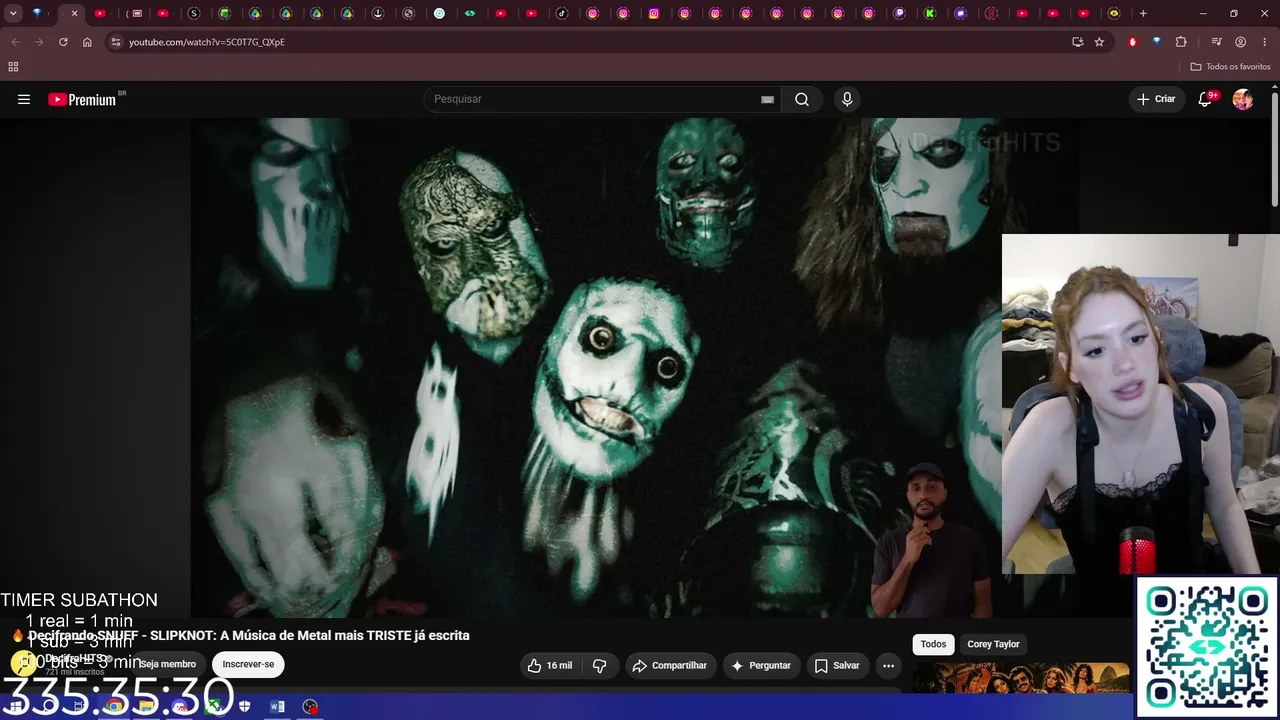This screenshot has height=720, width=1280.
Task: Click the address bar URL
Action: 207,42
